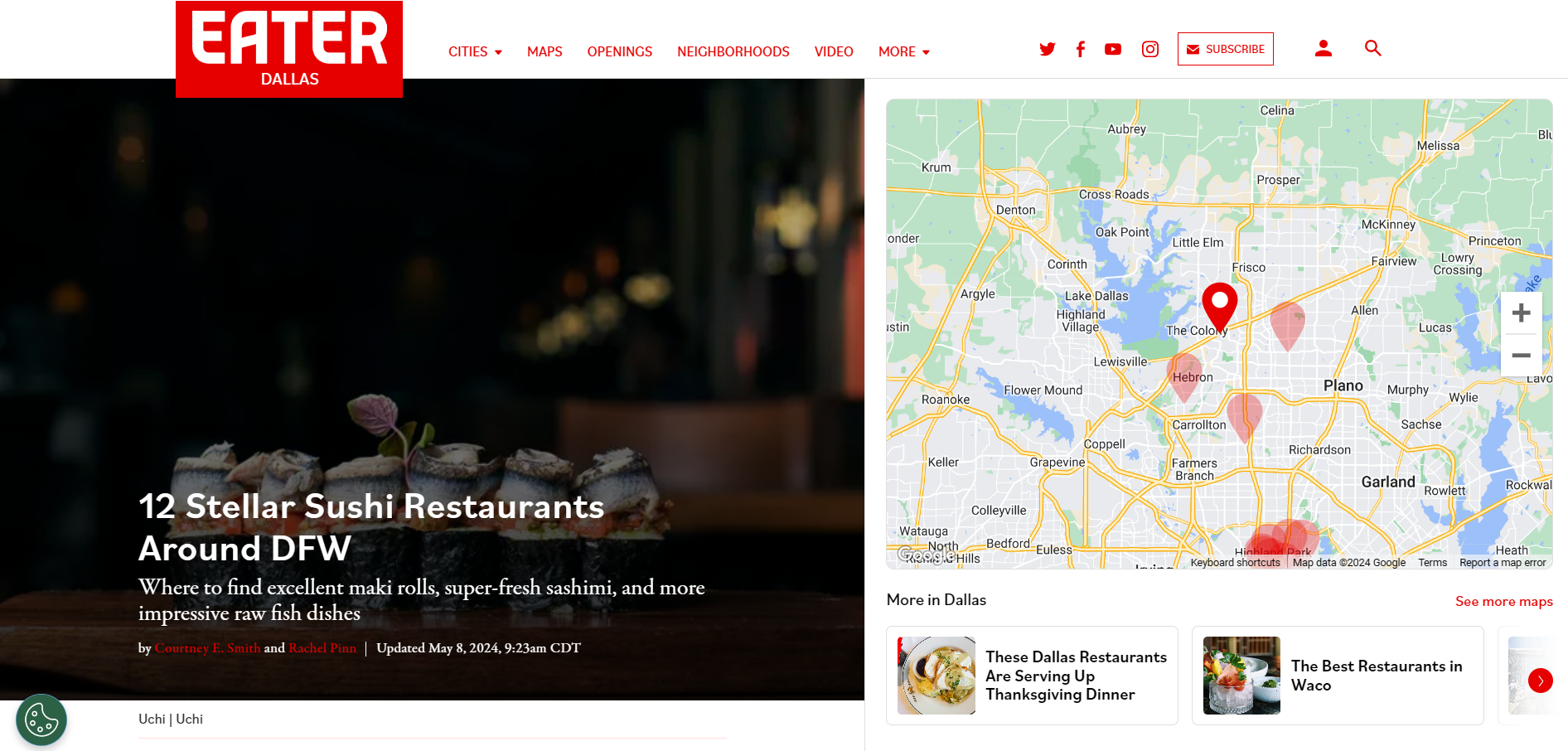The image size is (1568, 751).
Task: Zoom in on the map
Action: 1521,313
